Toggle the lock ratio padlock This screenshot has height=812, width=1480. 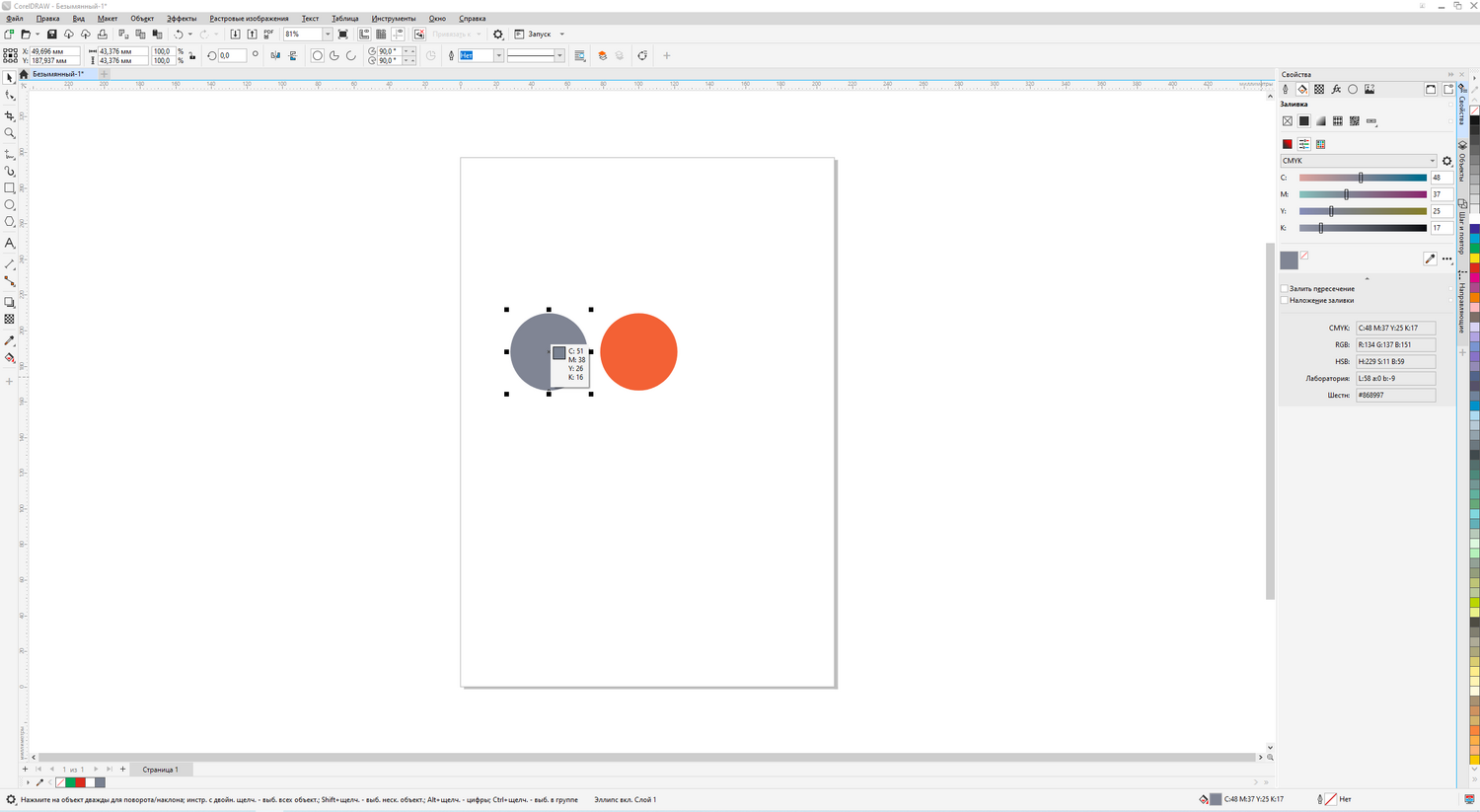(192, 56)
